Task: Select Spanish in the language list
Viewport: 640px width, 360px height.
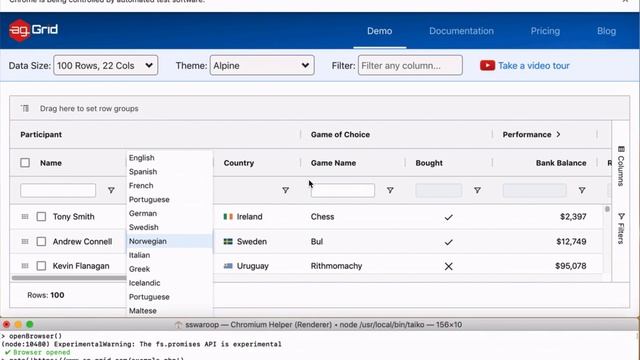Action: coord(143,172)
